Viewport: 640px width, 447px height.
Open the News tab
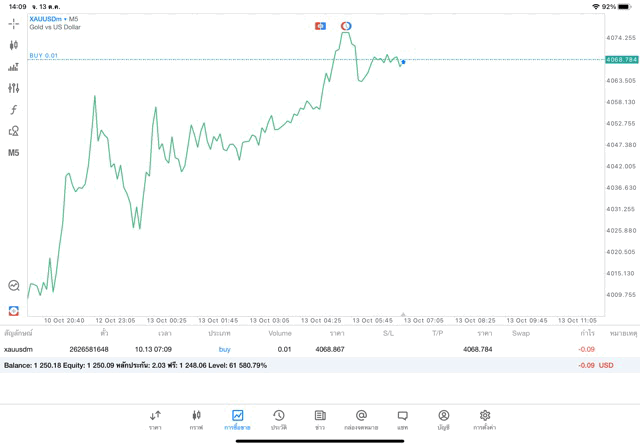point(320,420)
